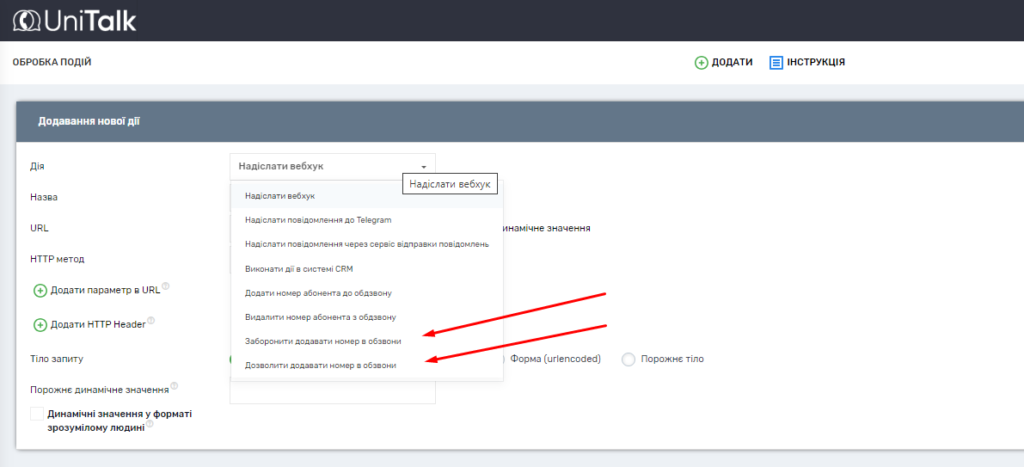The image size is (1024, 467).
Task: Select Надіслати повідомлення до Telegram option
Action: coord(318,220)
